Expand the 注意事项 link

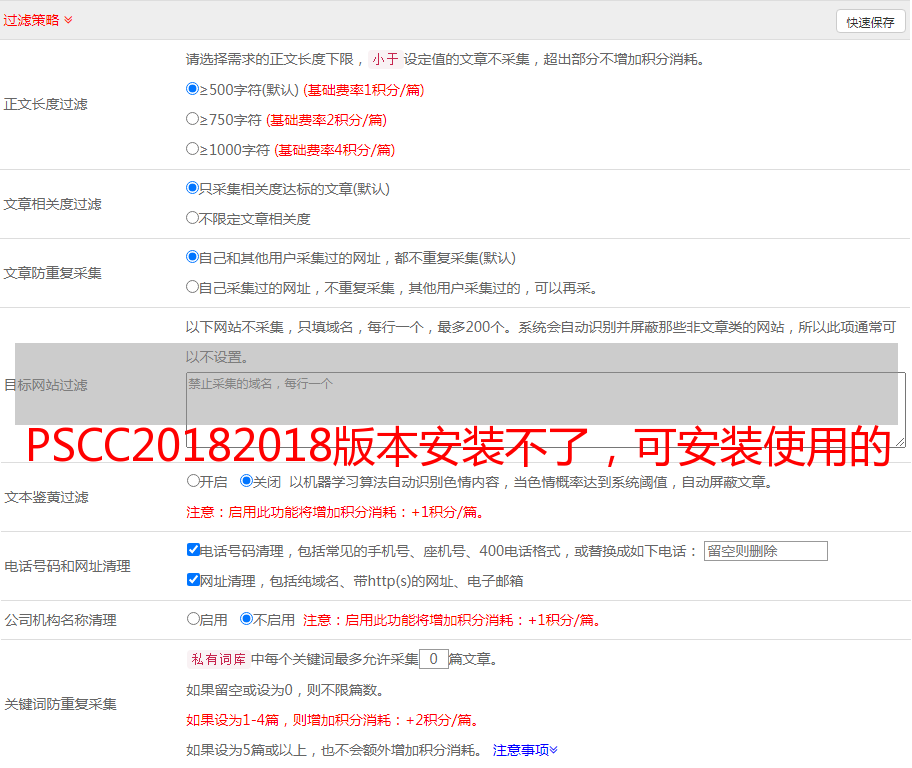click(x=525, y=750)
